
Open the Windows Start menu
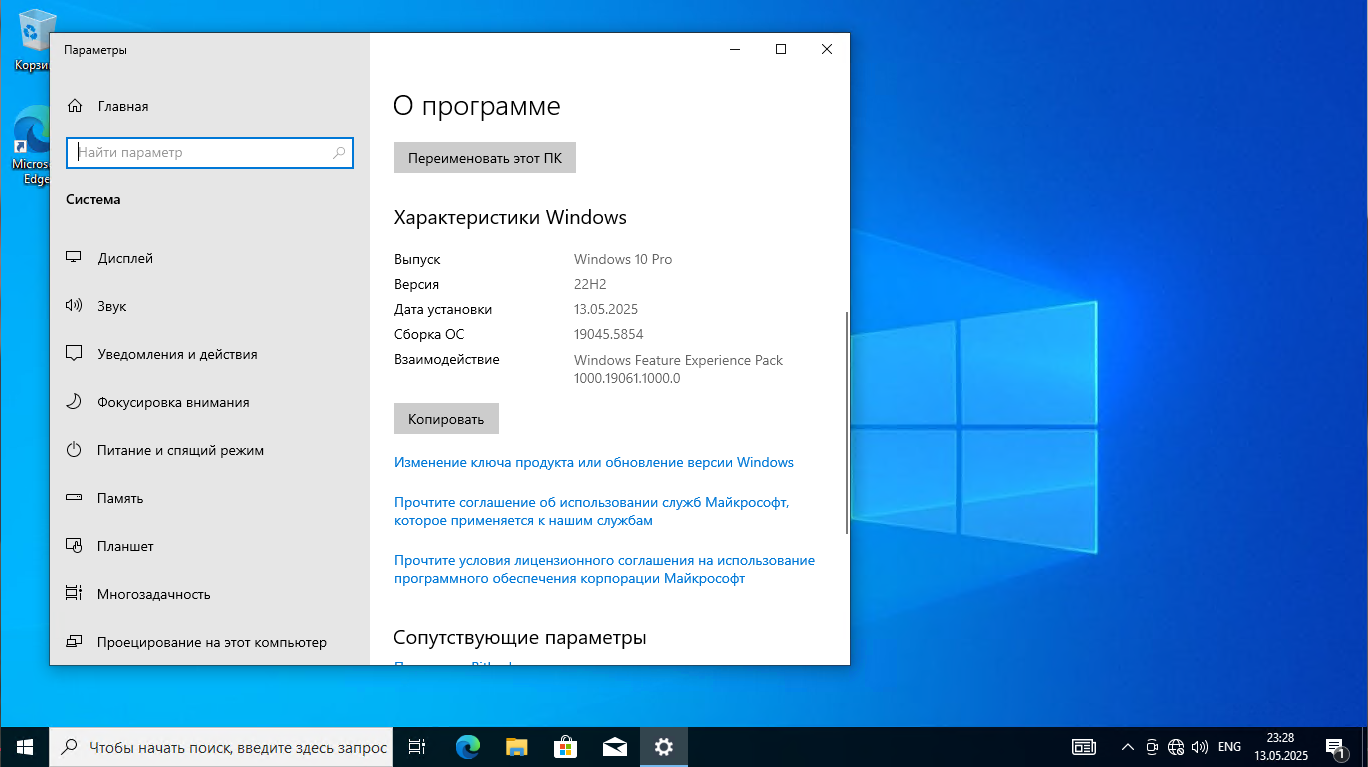click(24, 747)
